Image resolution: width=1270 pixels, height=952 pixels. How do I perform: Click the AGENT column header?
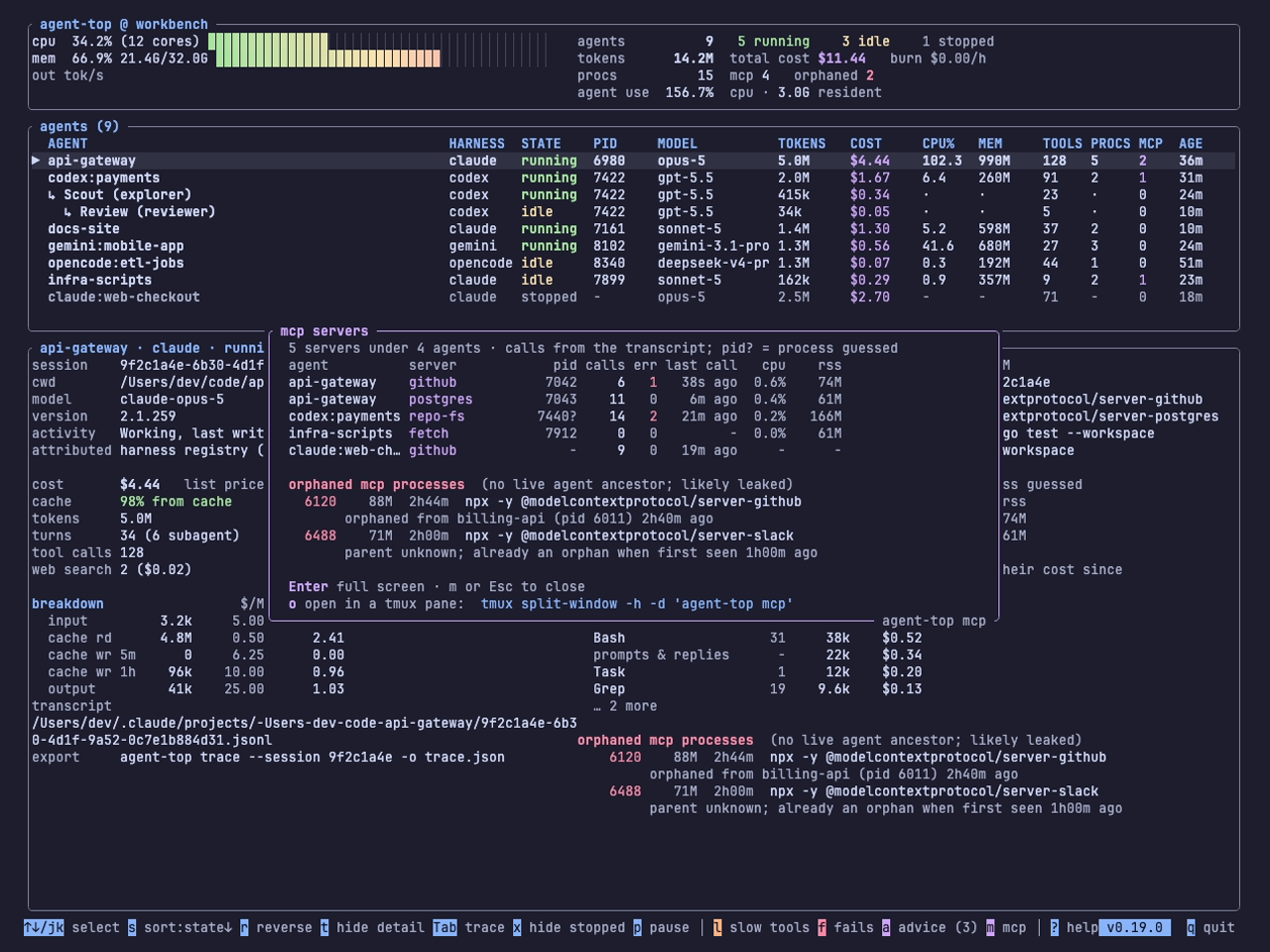click(67, 144)
